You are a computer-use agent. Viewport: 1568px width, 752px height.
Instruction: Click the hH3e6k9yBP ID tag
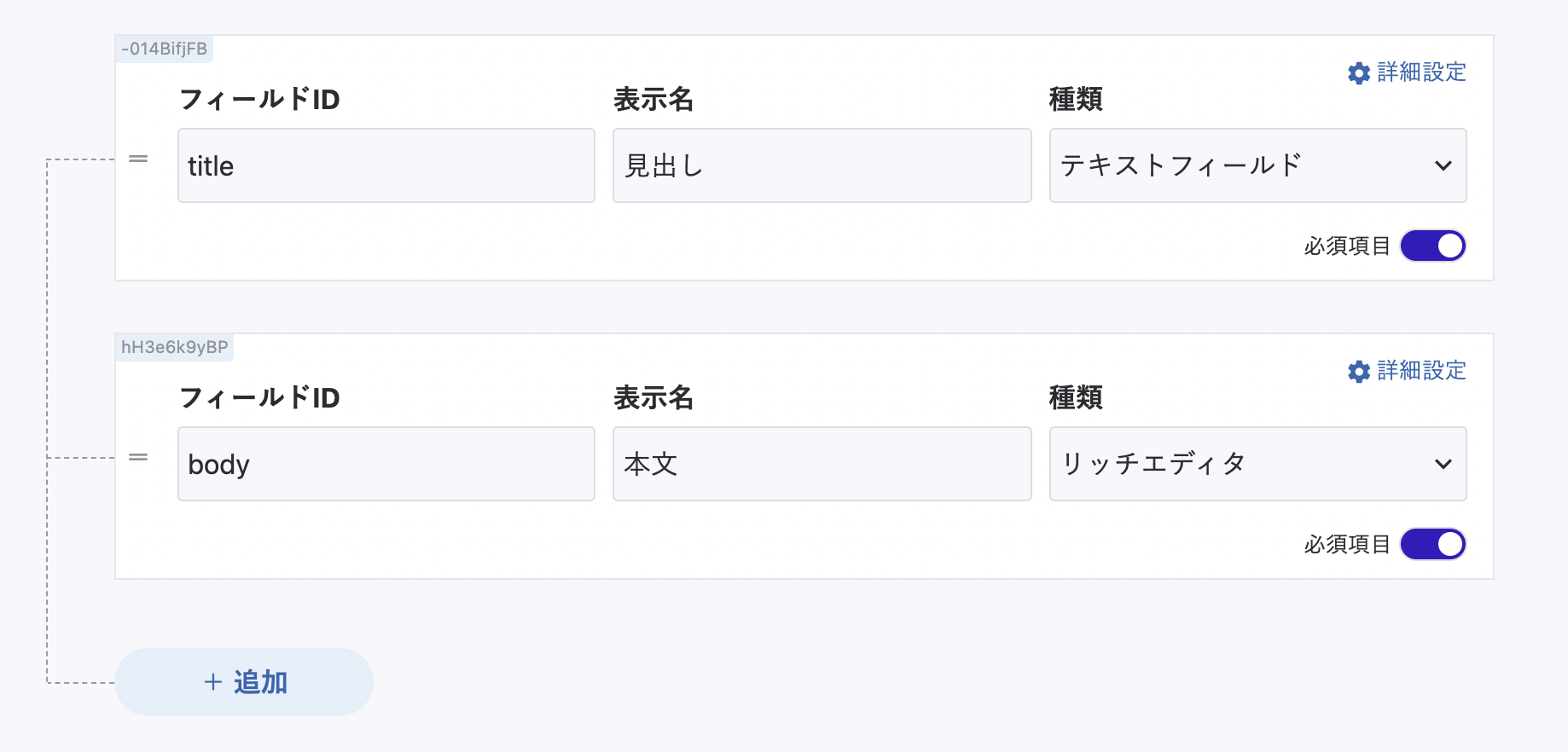click(174, 347)
